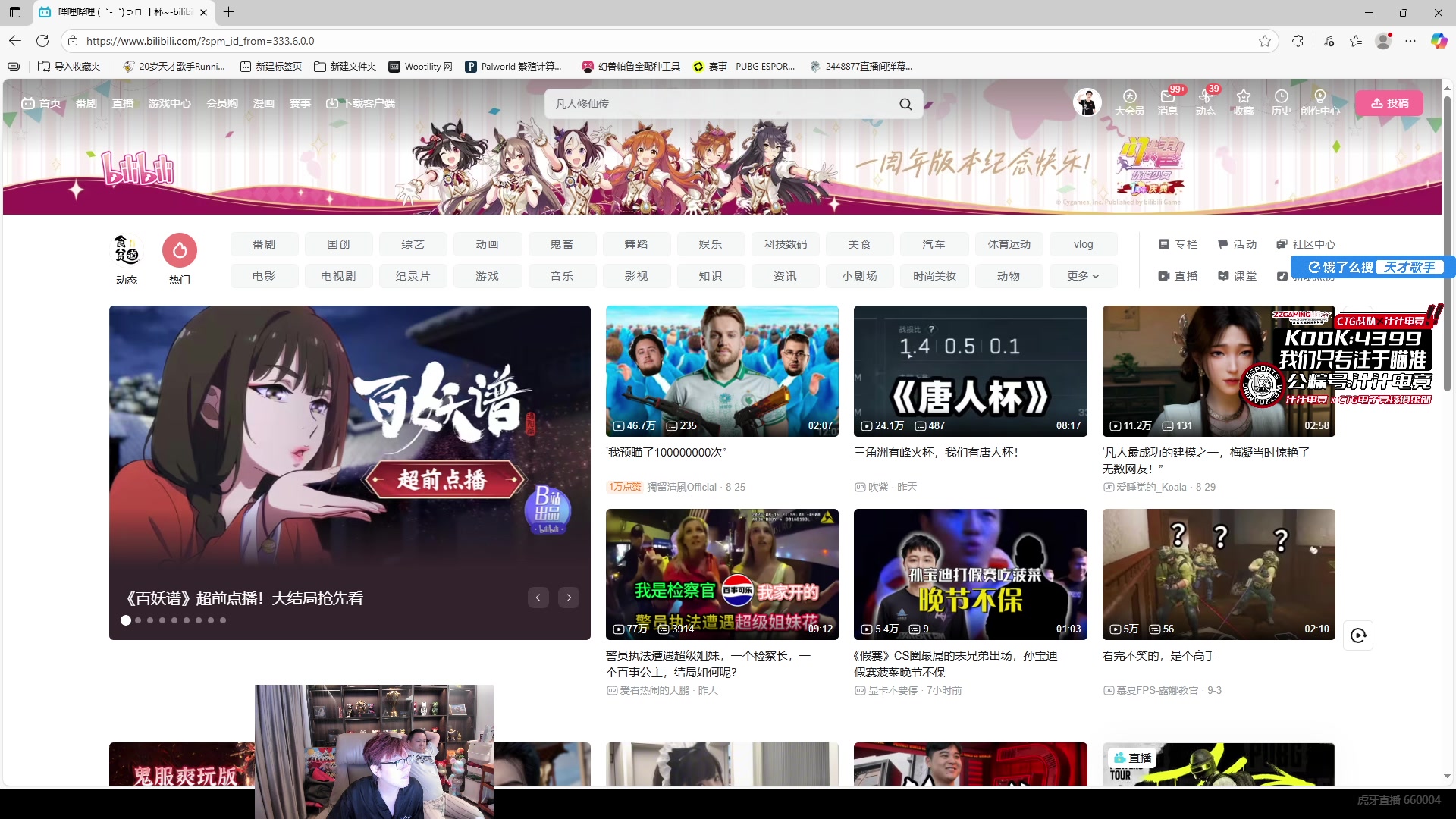Viewport: 1456px width, 819px height.
Task: Open the user avatar profile
Action: click(x=1087, y=102)
